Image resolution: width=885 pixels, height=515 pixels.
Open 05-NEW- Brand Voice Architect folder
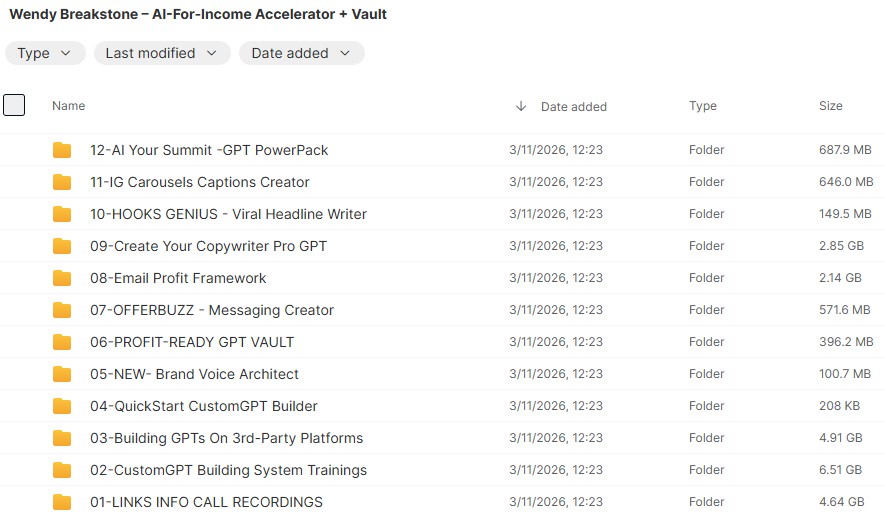194,374
